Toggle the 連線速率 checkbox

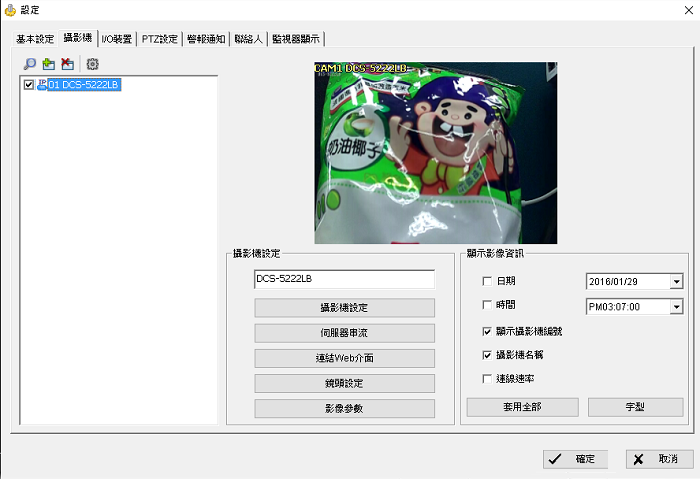tap(488, 379)
